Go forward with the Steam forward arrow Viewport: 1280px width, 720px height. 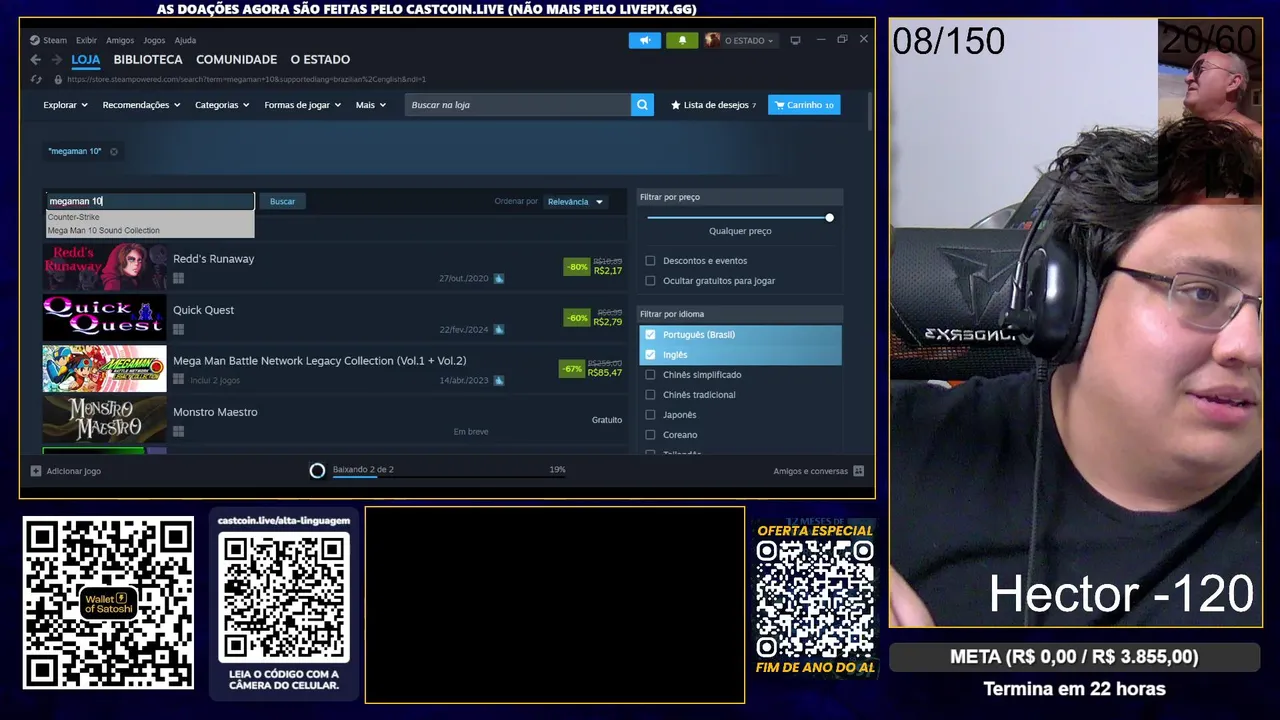[x=57, y=60]
